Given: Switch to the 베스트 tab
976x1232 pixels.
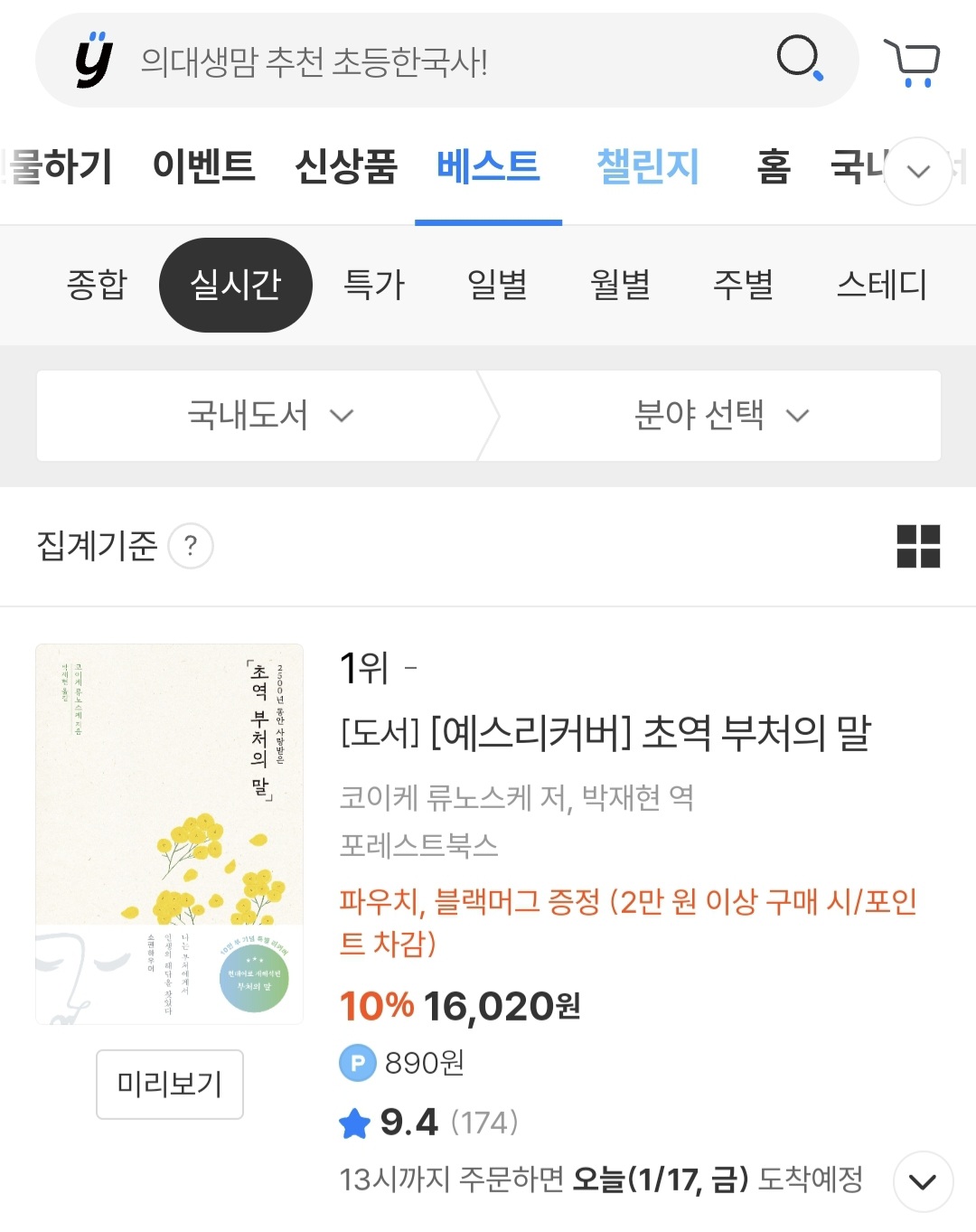Looking at the screenshot, I should click(488, 167).
